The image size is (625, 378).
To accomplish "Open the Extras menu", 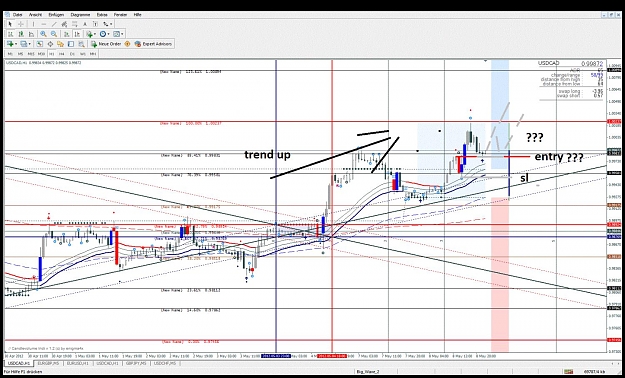I will click(x=102, y=15).
